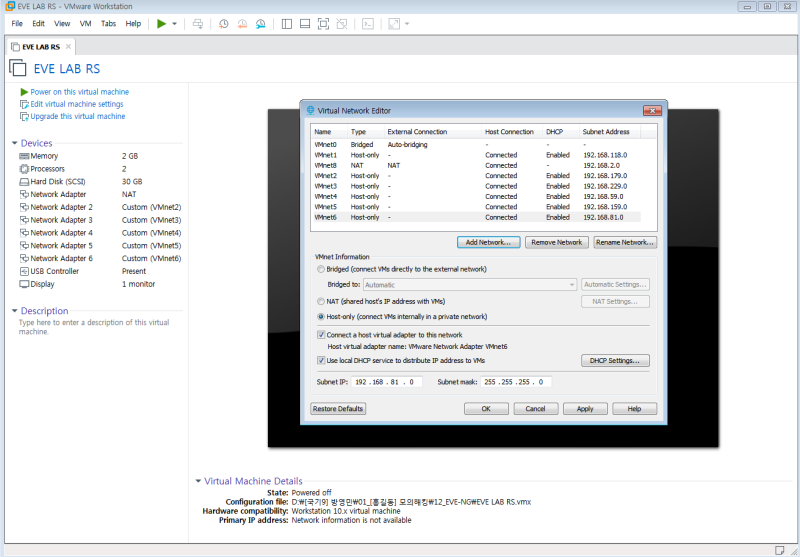Viewport: 800px width, 557px height.
Task: Click the Subnet IP input field
Action: (x=385, y=382)
